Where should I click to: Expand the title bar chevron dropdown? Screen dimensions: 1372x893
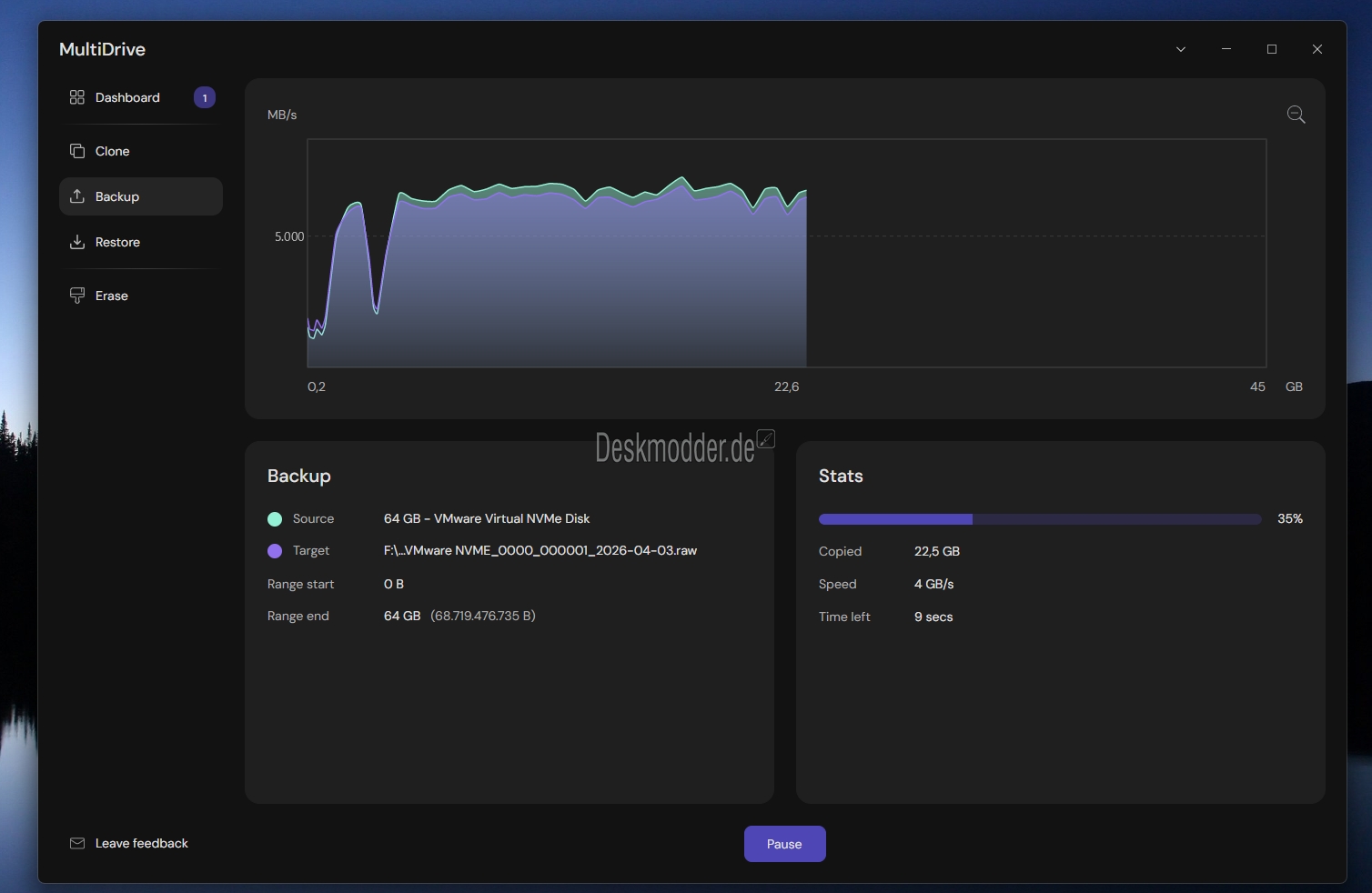(x=1181, y=49)
